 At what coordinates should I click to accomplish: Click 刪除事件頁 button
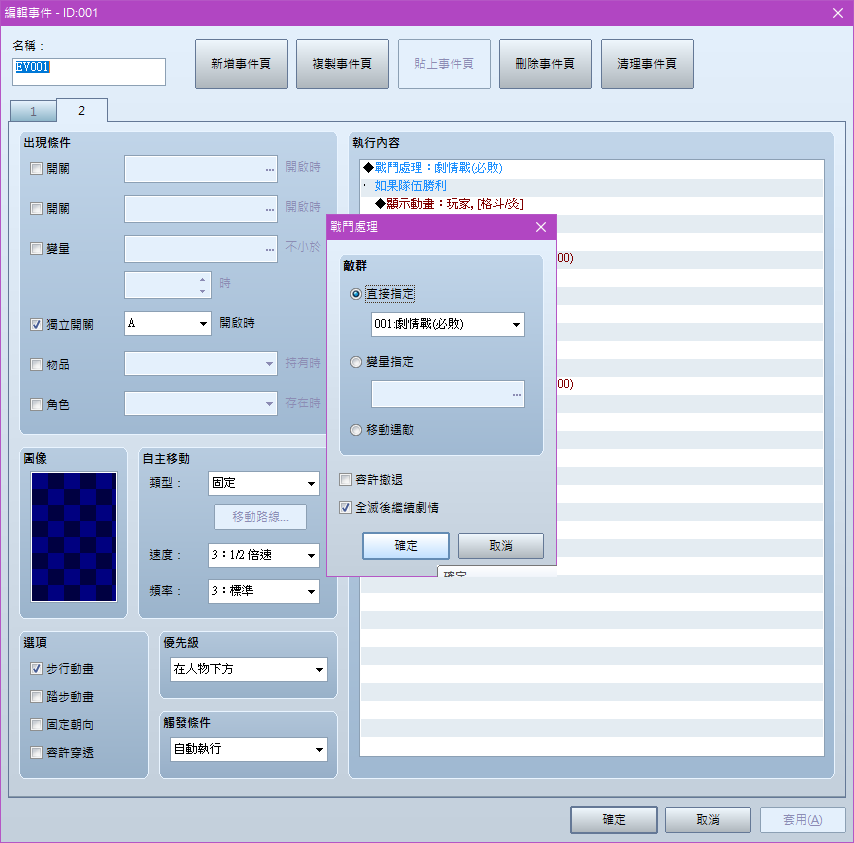pos(545,64)
